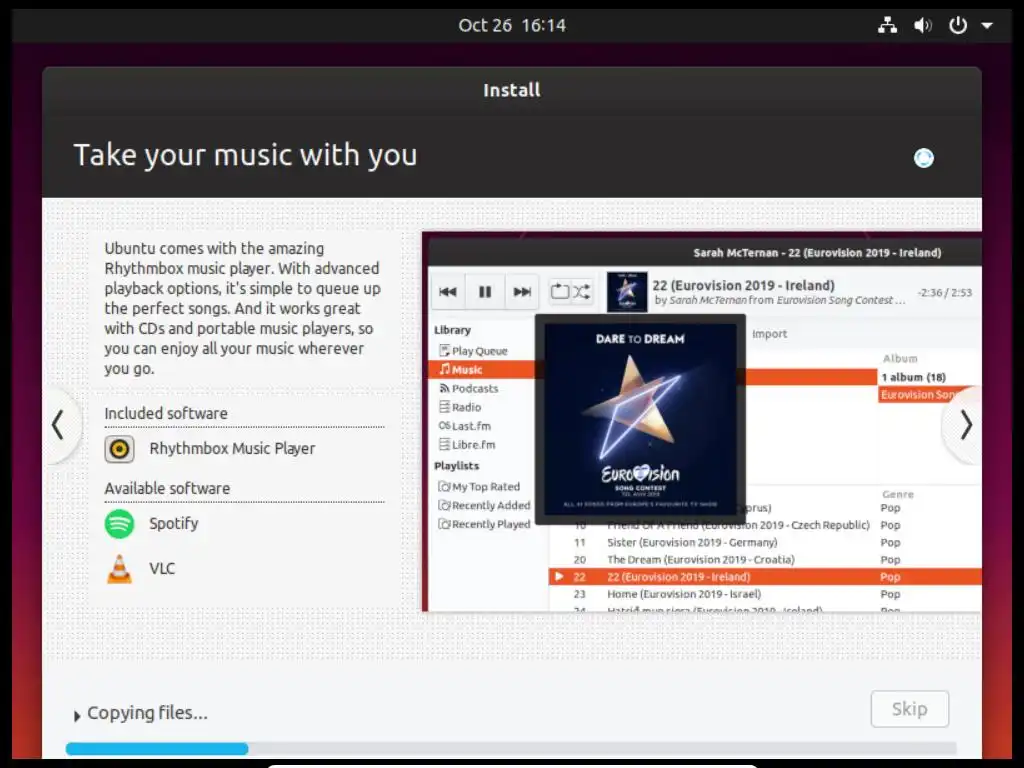Open the network status icon in top bar
This screenshot has width=1024, height=768.
pyautogui.click(x=887, y=25)
